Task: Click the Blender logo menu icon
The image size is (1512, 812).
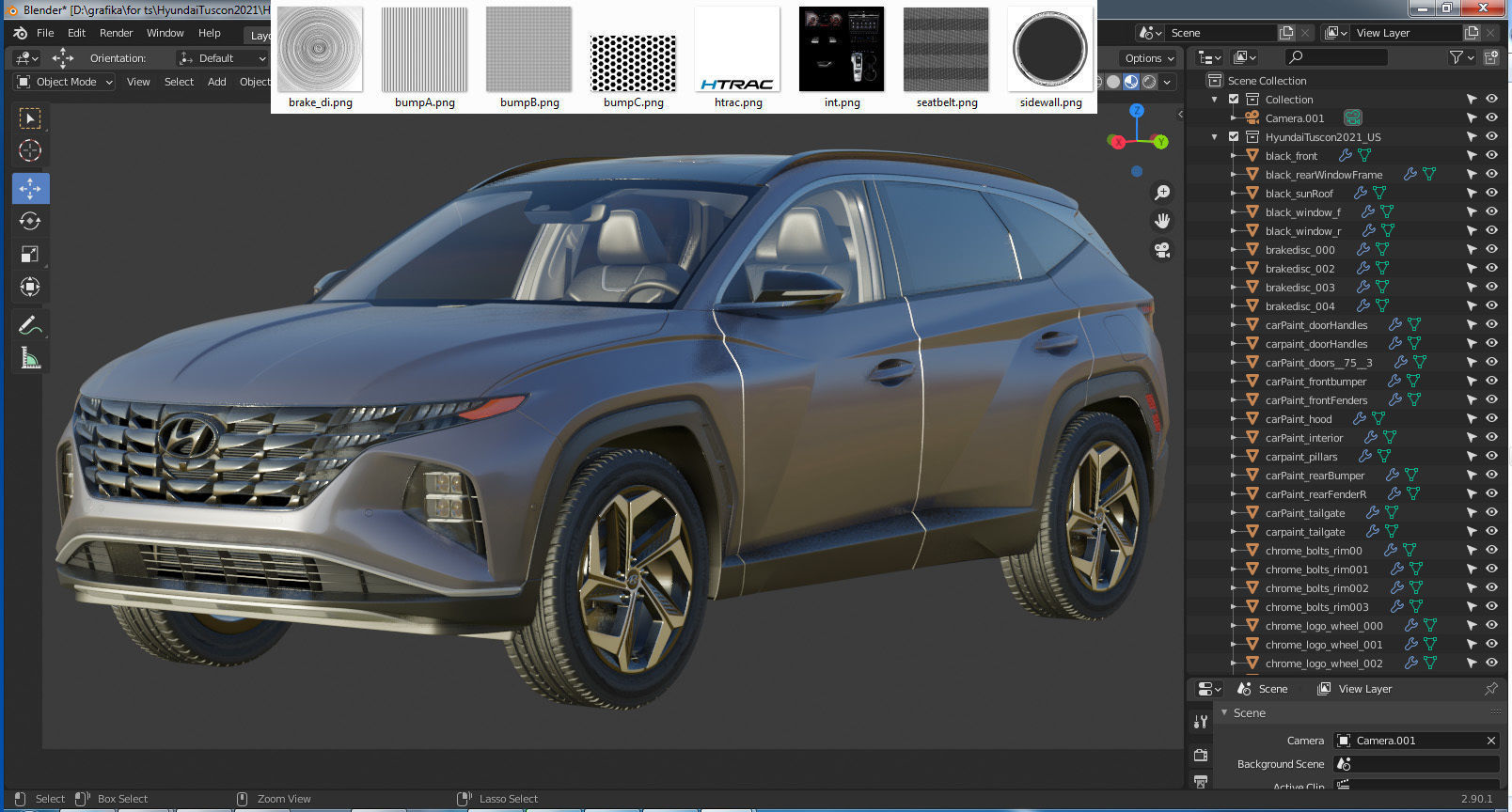Action: pos(20,33)
